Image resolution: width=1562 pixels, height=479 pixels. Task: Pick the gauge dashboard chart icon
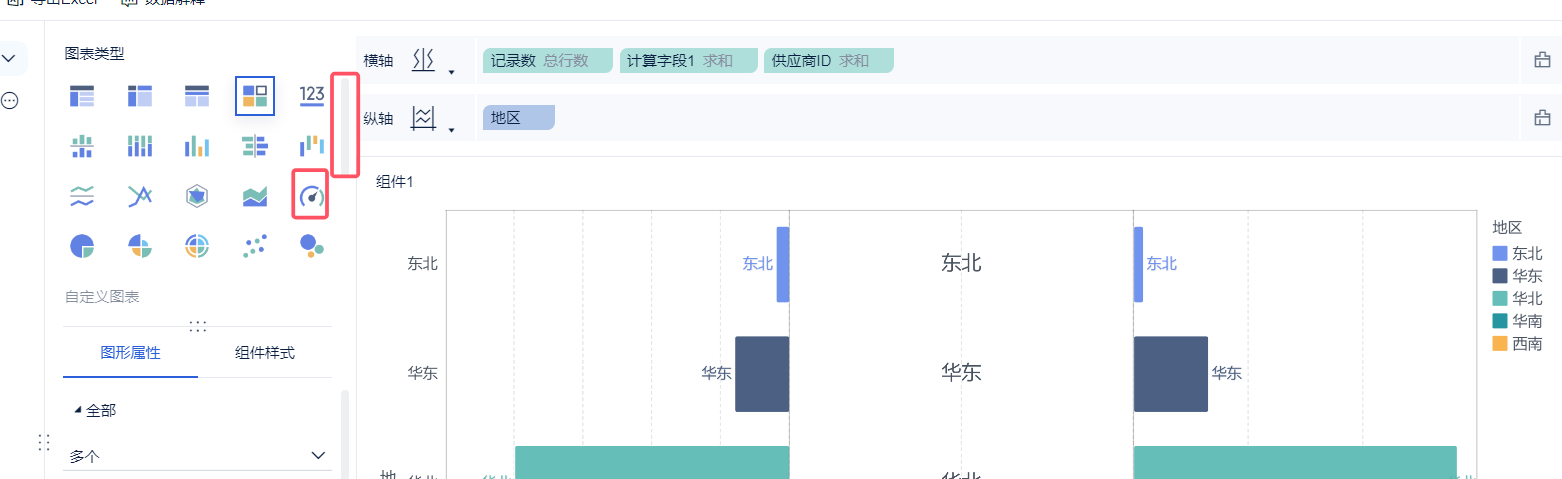coord(312,196)
